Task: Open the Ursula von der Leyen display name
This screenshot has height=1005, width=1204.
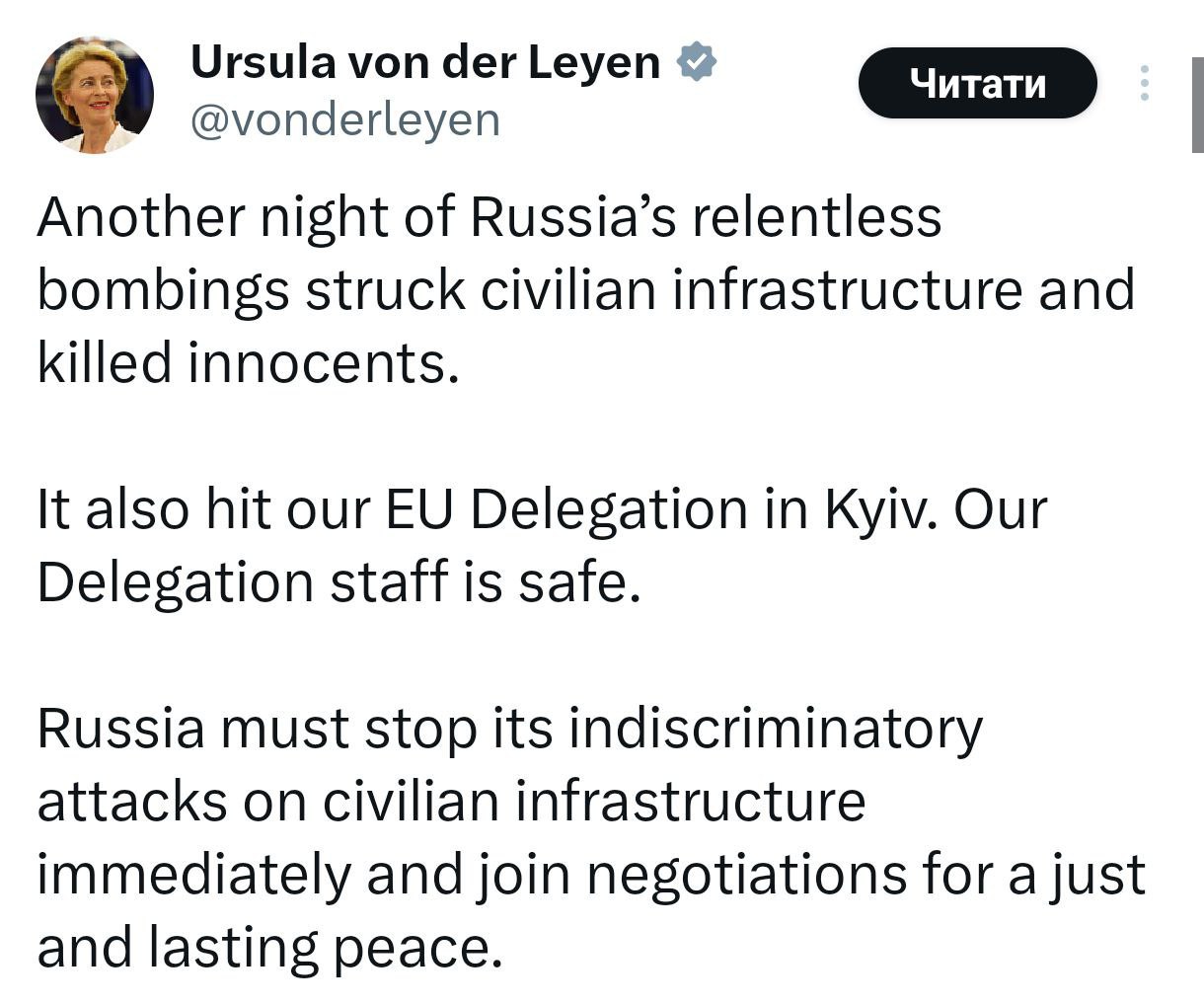Action: [x=424, y=64]
